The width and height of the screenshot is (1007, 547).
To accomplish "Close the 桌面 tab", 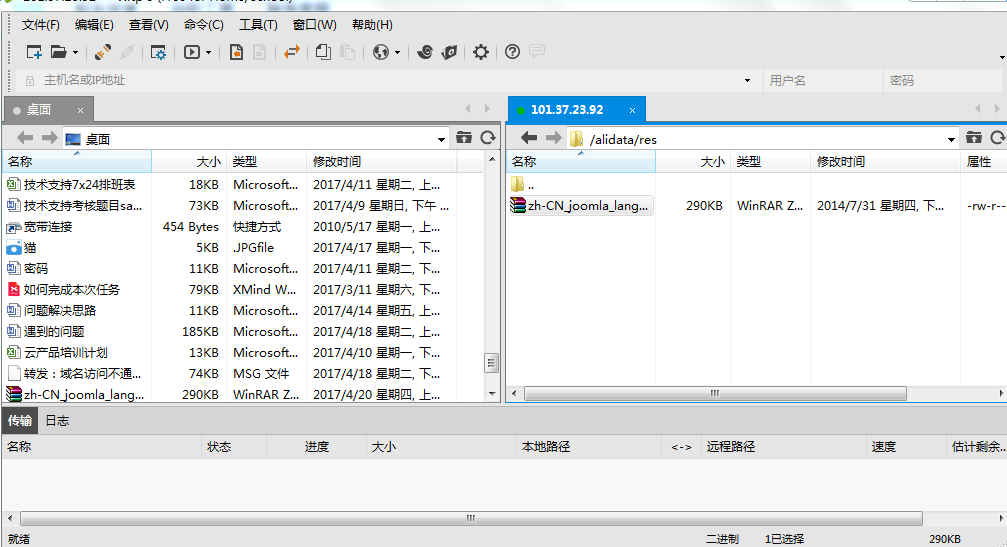I will pyautogui.click(x=80, y=110).
